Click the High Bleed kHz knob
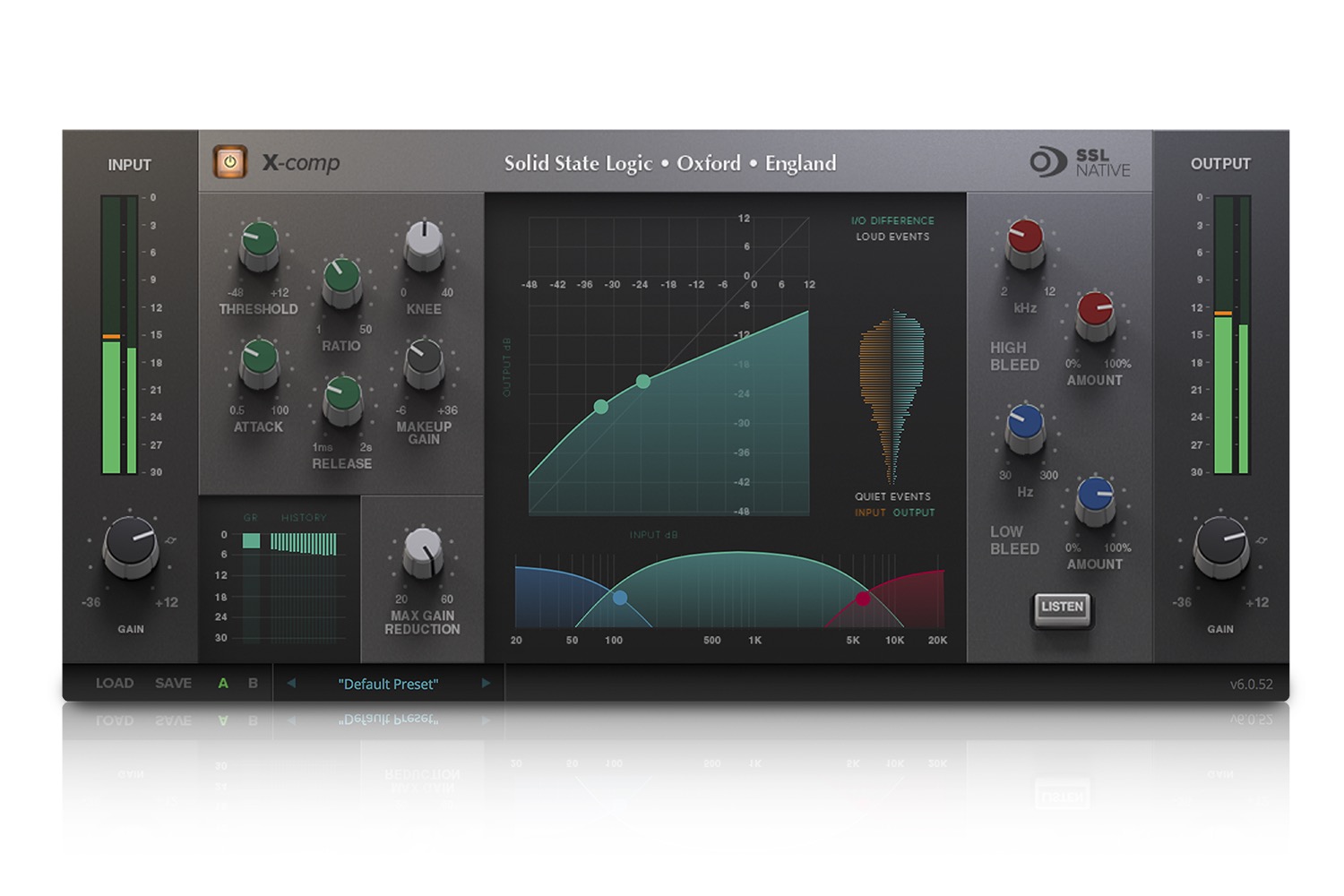The image size is (1344, 896). [1025, 243]
